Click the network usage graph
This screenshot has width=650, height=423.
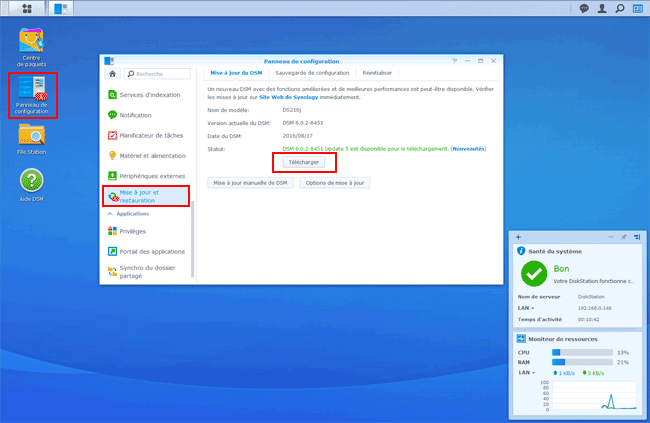coord(594,396)
